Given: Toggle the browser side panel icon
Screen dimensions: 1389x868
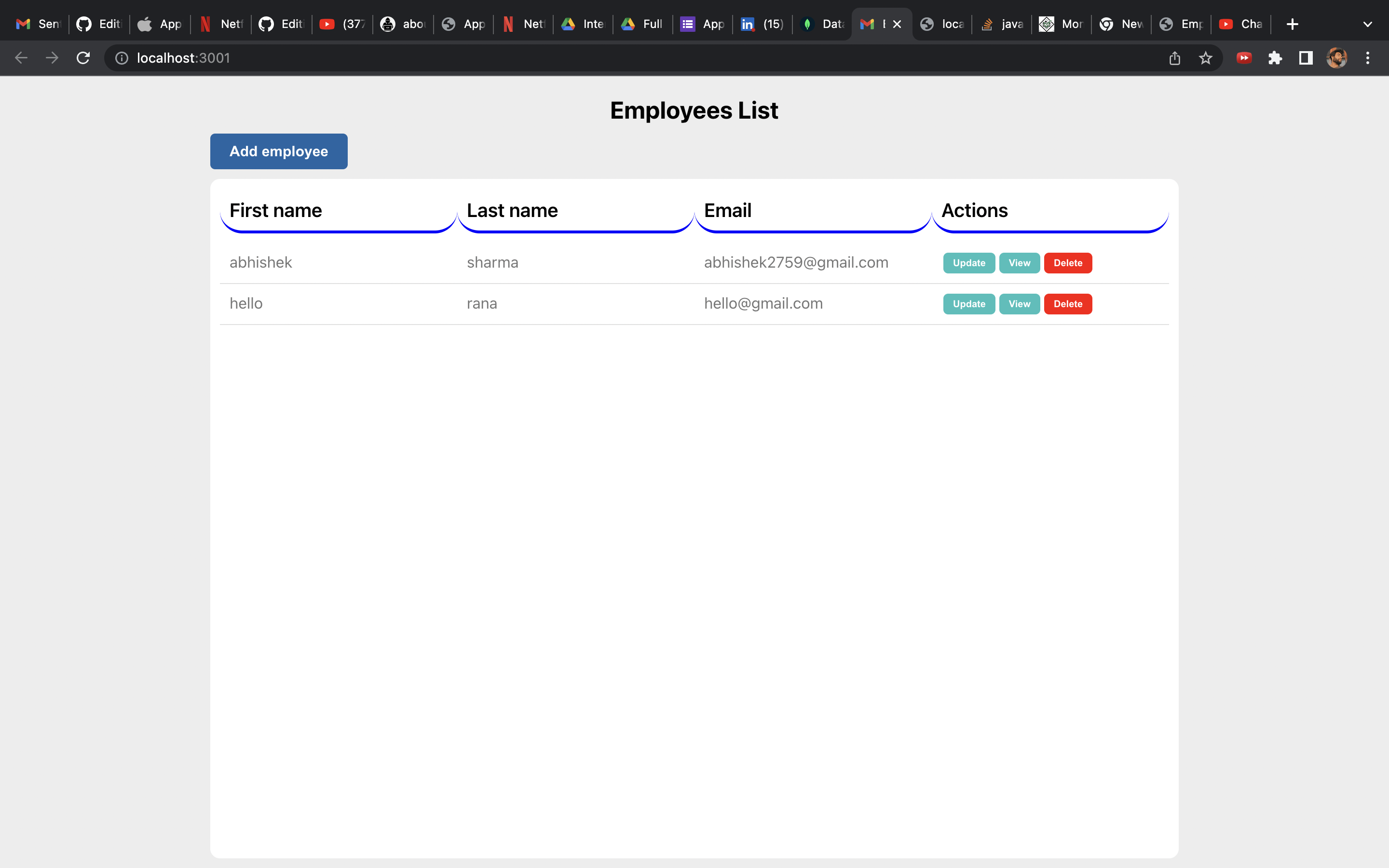Looking at the screenshot, I should (1306, 58).
